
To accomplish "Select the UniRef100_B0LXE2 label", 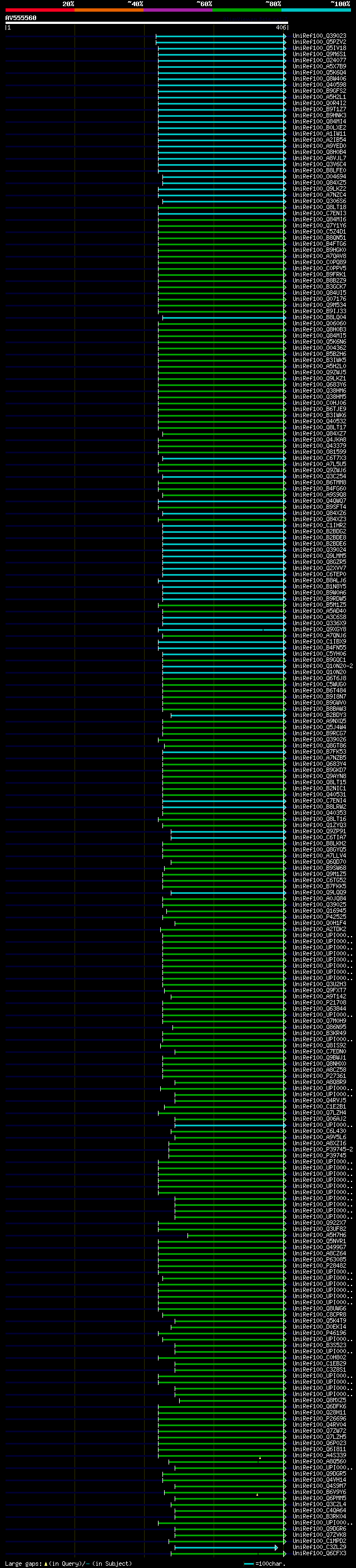I will coord(319,127).
